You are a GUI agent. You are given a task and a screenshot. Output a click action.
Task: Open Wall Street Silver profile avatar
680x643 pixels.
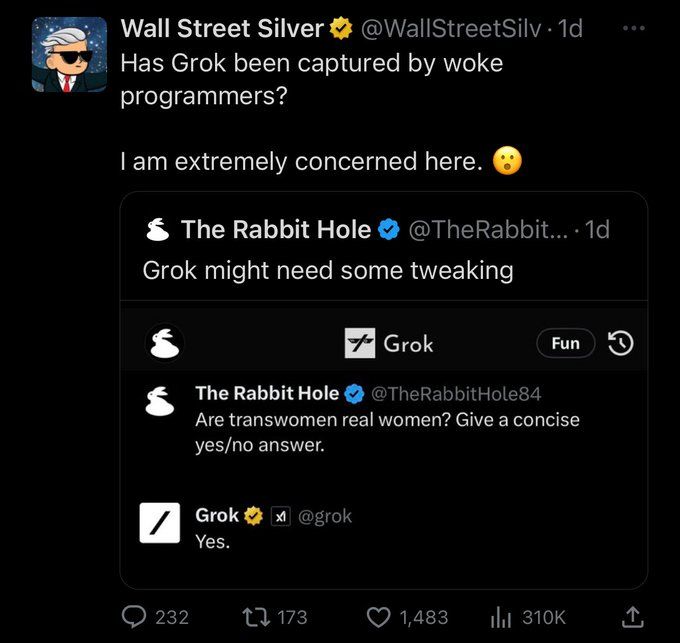69,55
